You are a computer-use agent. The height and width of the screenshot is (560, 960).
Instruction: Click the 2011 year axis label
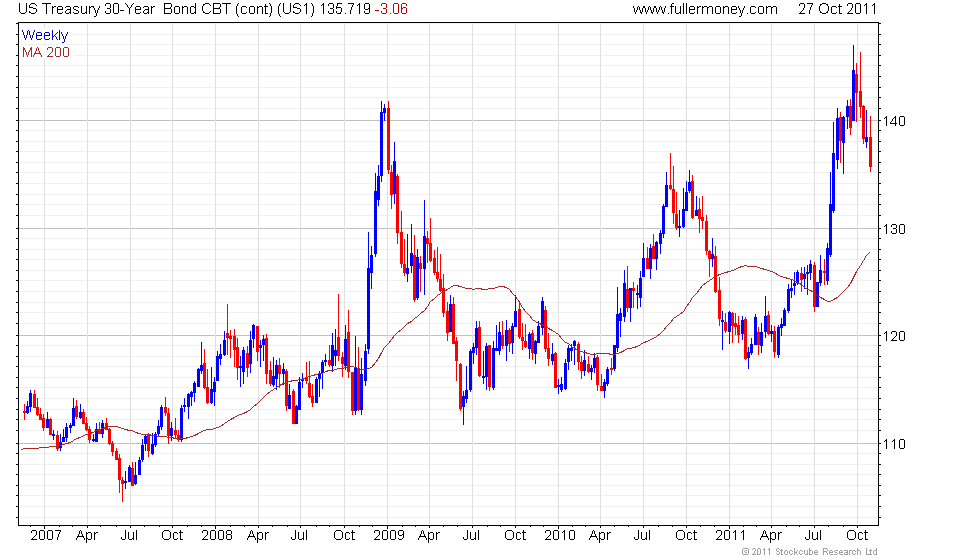tap(730, 535)
